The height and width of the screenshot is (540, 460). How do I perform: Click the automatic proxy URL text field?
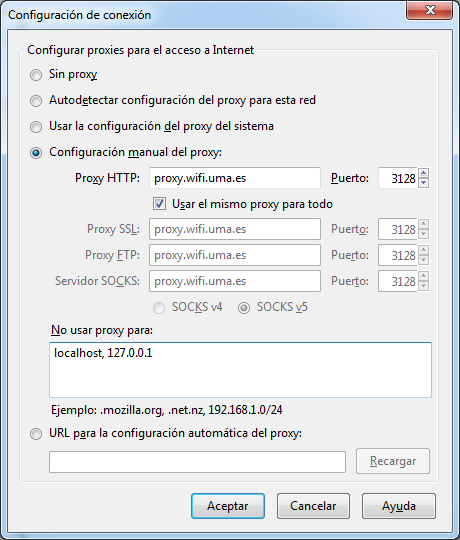point(197,462)
